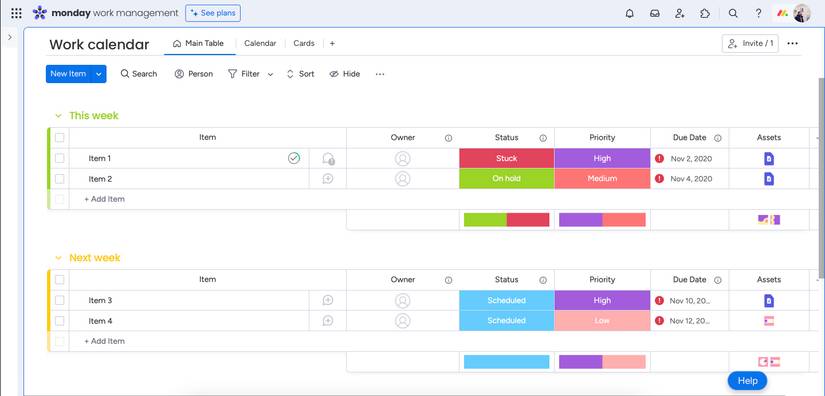
Task: Change Item 4 priority Low
Action: (x=602, y=321)
